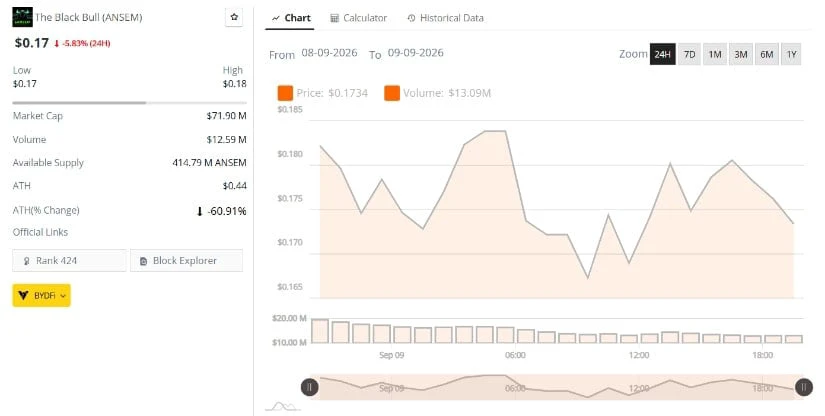Image resolution: width=825 pixels, height=416 pixels.
Task: Open the BYDFi exchange dropdown
Action: tap(42, 296)
